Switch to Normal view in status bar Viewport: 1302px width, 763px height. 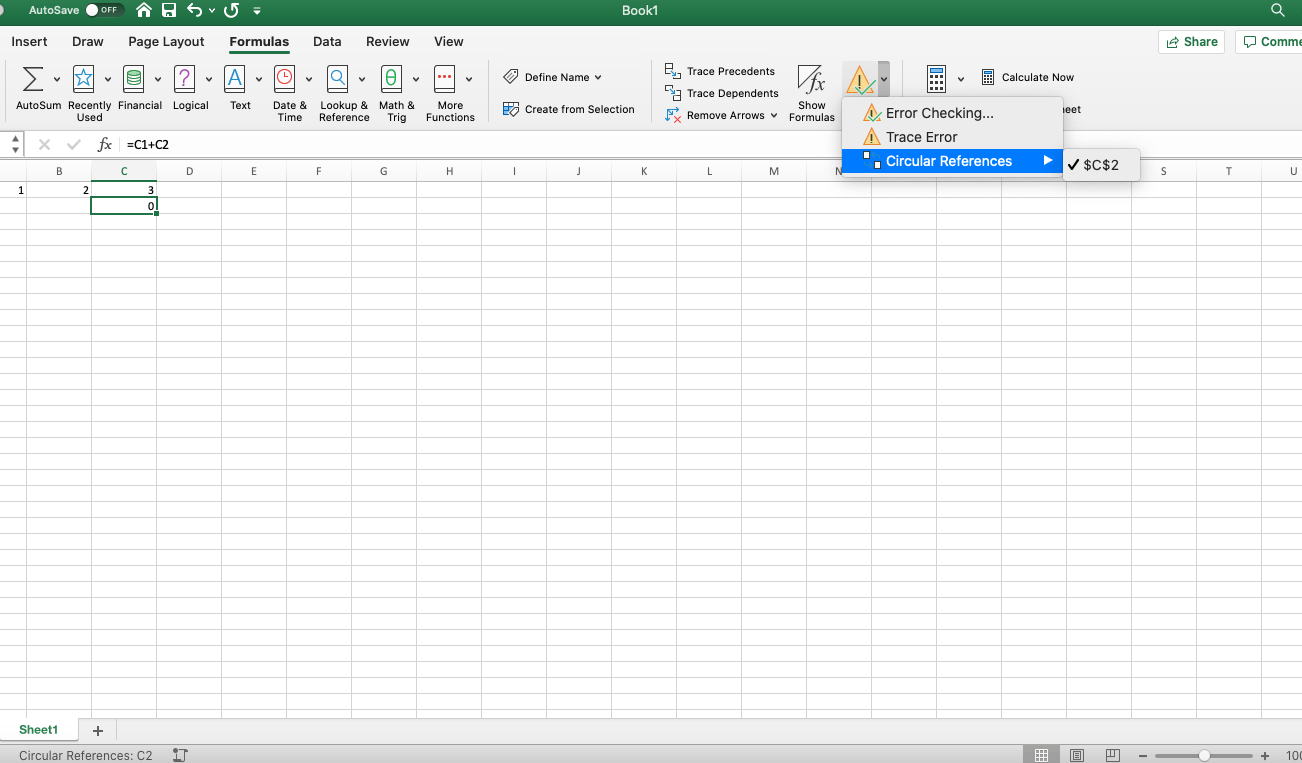pyautogui.click(x=1041, y=755)
